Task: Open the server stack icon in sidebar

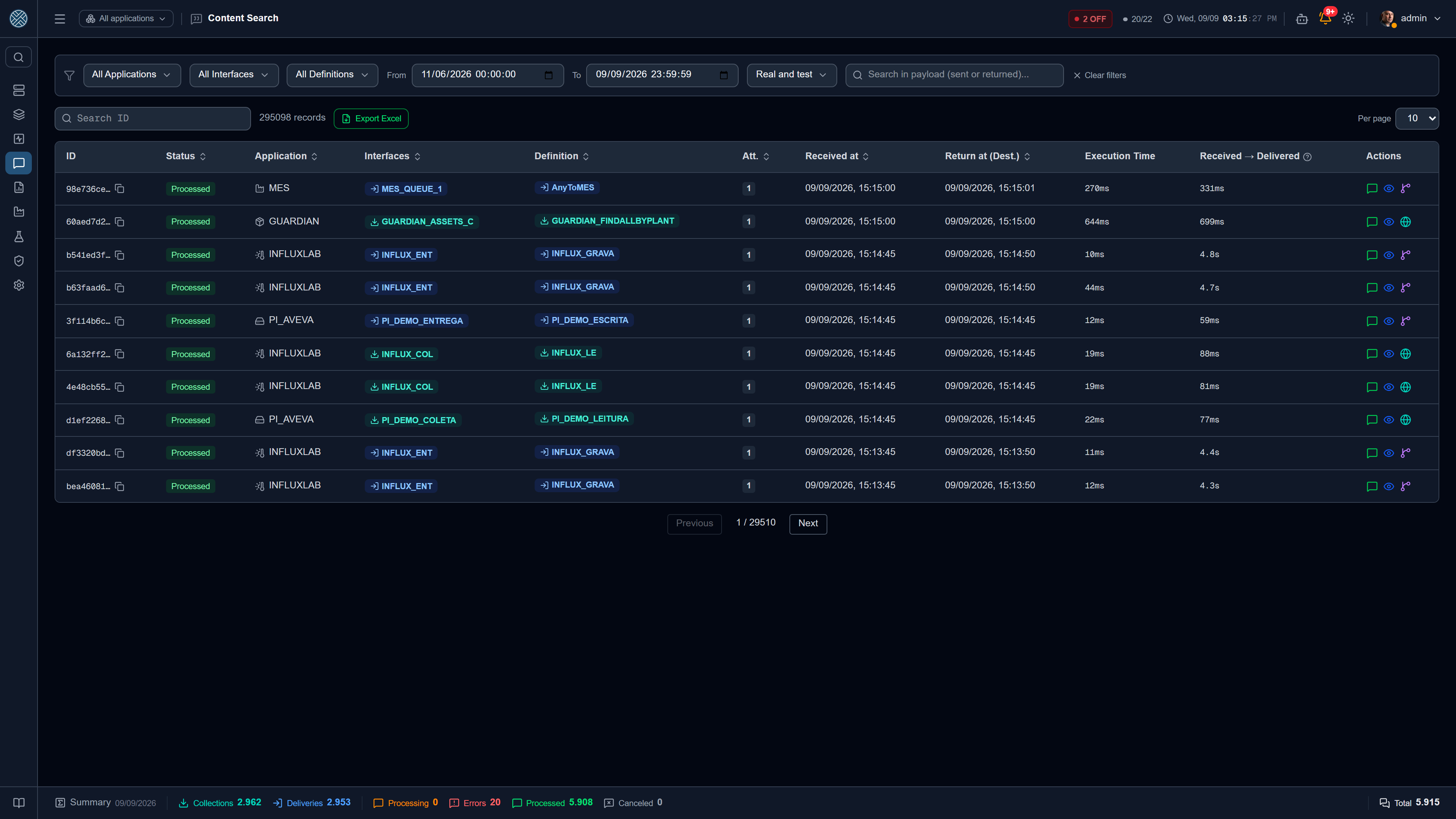Action: [19, 91]
